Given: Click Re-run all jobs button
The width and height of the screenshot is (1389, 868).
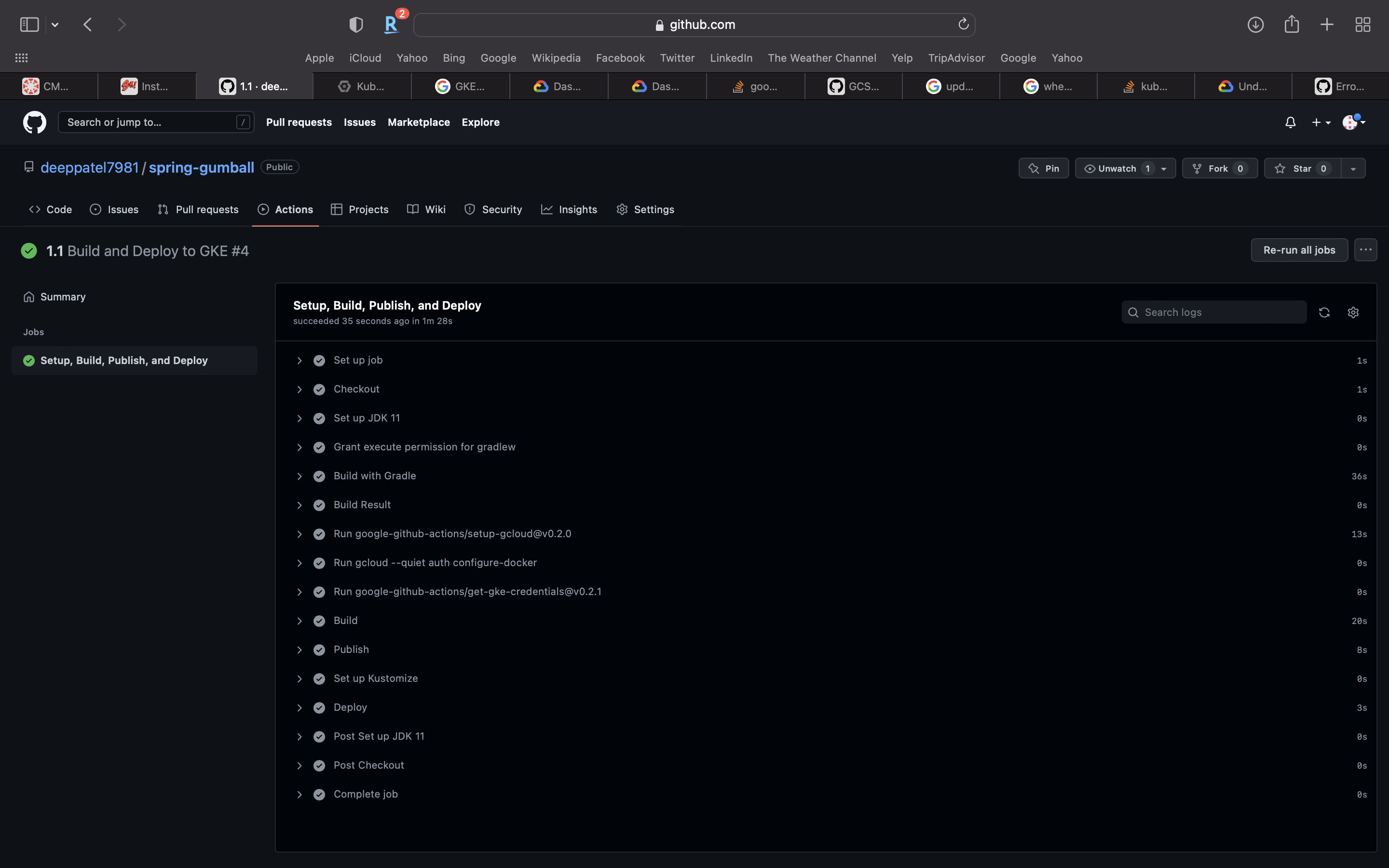Looking at the screenshot, I should (1299, 250).
